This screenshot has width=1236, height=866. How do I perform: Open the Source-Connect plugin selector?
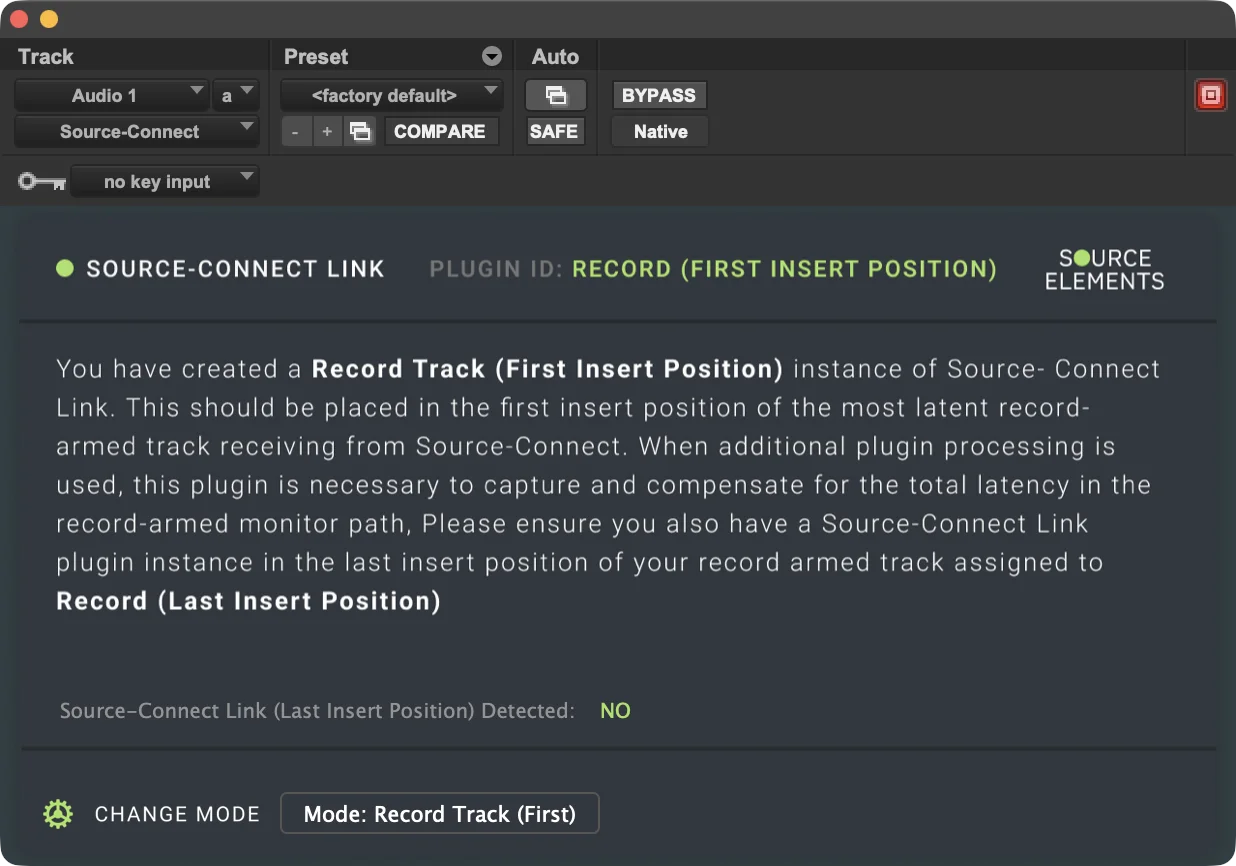pos(136,132)
